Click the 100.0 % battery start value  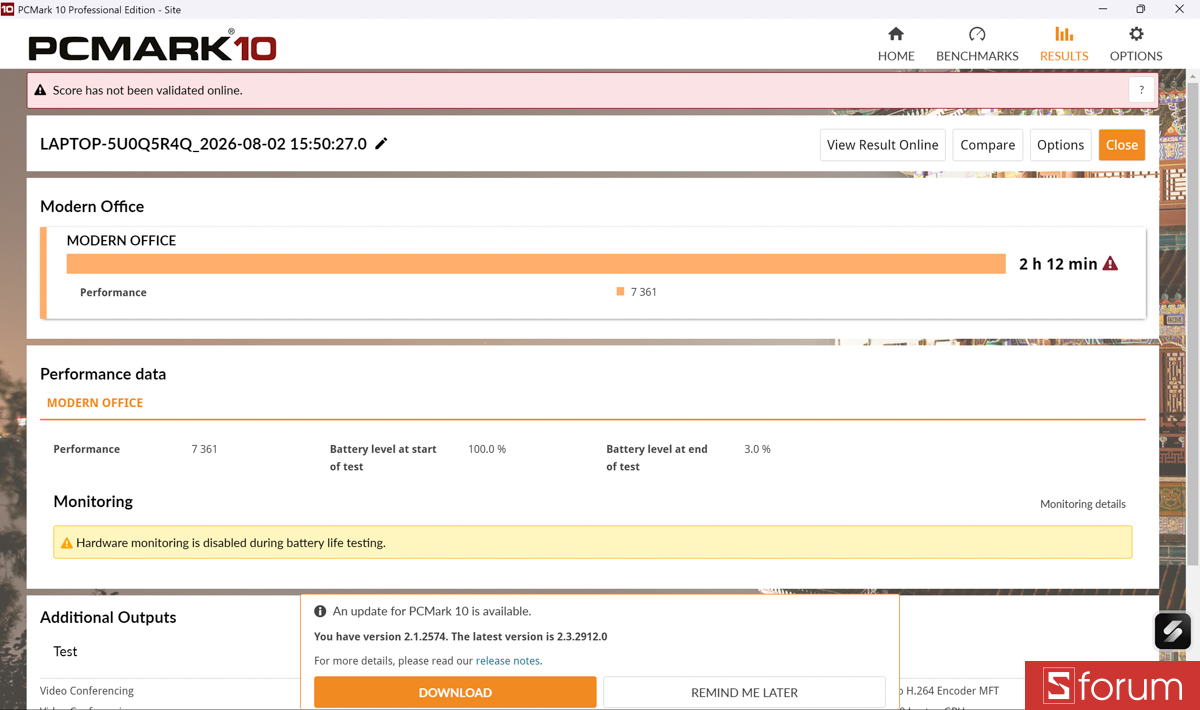pyautogui.click(x=487, y=449)
